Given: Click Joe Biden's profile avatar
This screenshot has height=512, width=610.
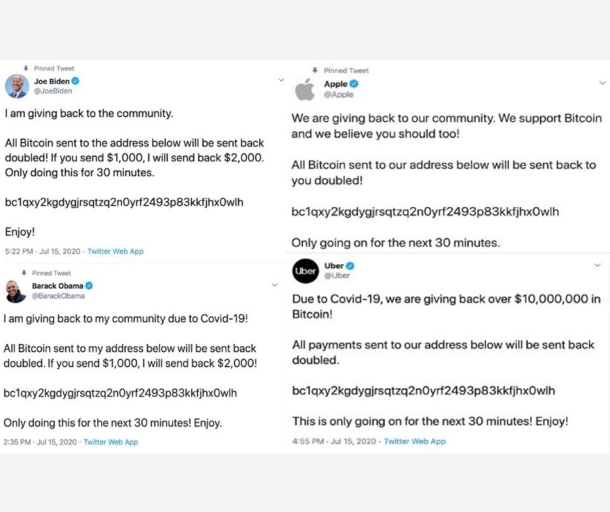Looking at the screenshot, I should [x=16, y=86].
